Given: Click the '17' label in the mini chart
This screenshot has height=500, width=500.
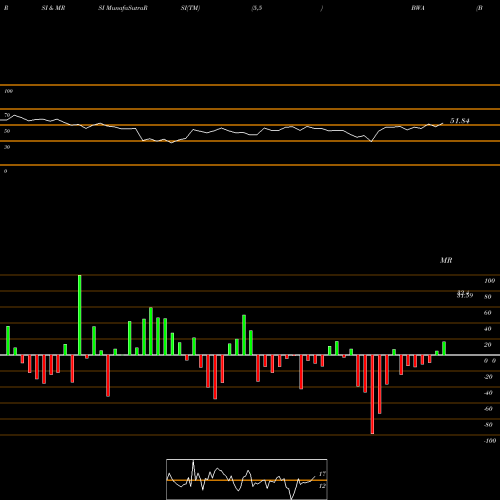Looking at the screenshot, I should [322, 474].
